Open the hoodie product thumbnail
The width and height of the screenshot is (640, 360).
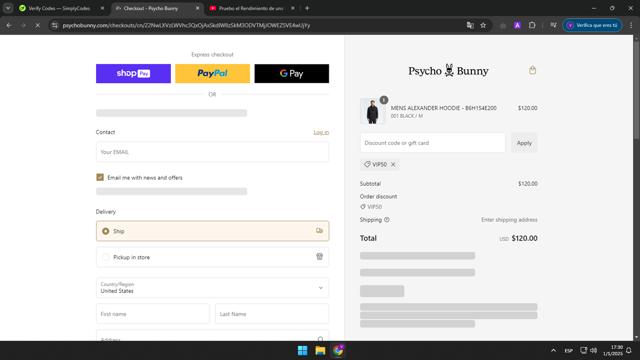click(372, 111)
